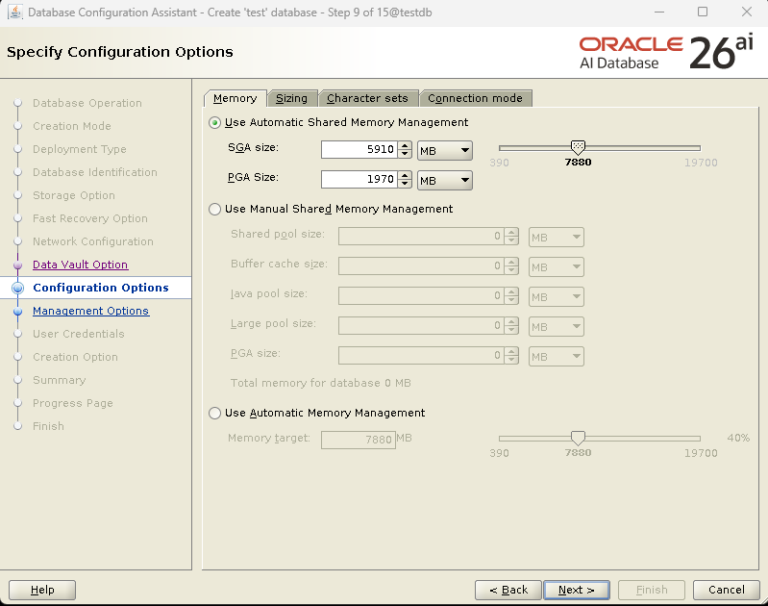The image size is (768, 606).
Task: Open the Buffer cache size unit dropdown
Action: click(556, 267)
